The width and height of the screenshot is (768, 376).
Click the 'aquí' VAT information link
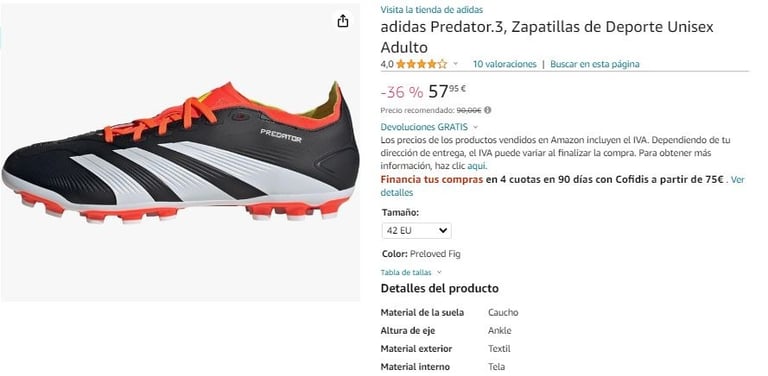(477, 165)
